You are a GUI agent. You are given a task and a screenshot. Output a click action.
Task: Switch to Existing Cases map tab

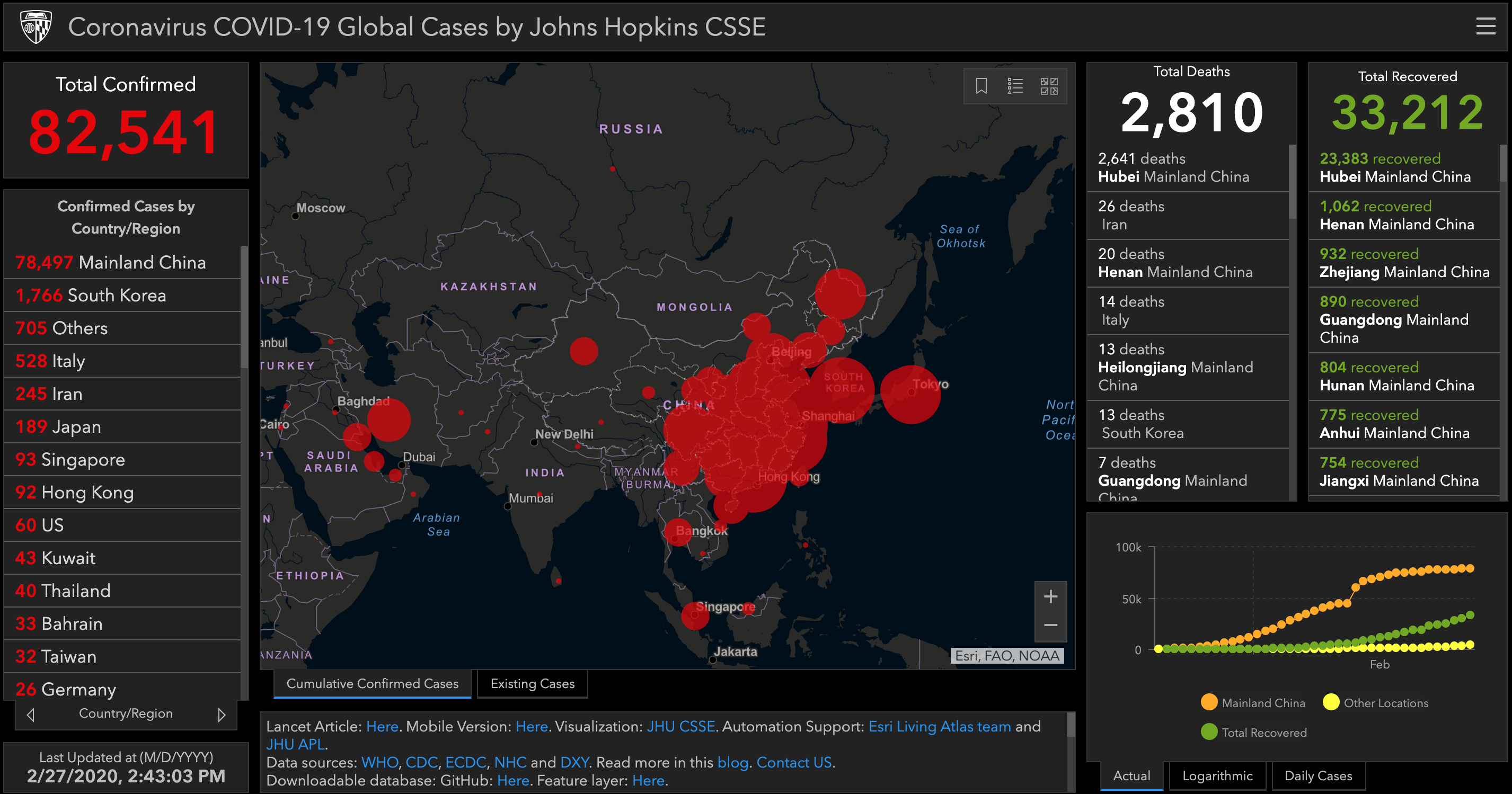point(533,684)
